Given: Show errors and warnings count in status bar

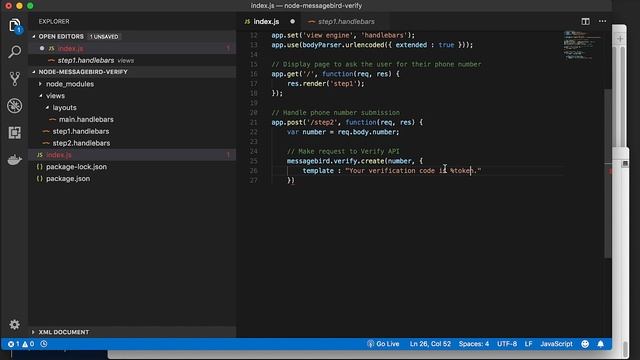Looking at the screenshot, I should coord(21,344).
